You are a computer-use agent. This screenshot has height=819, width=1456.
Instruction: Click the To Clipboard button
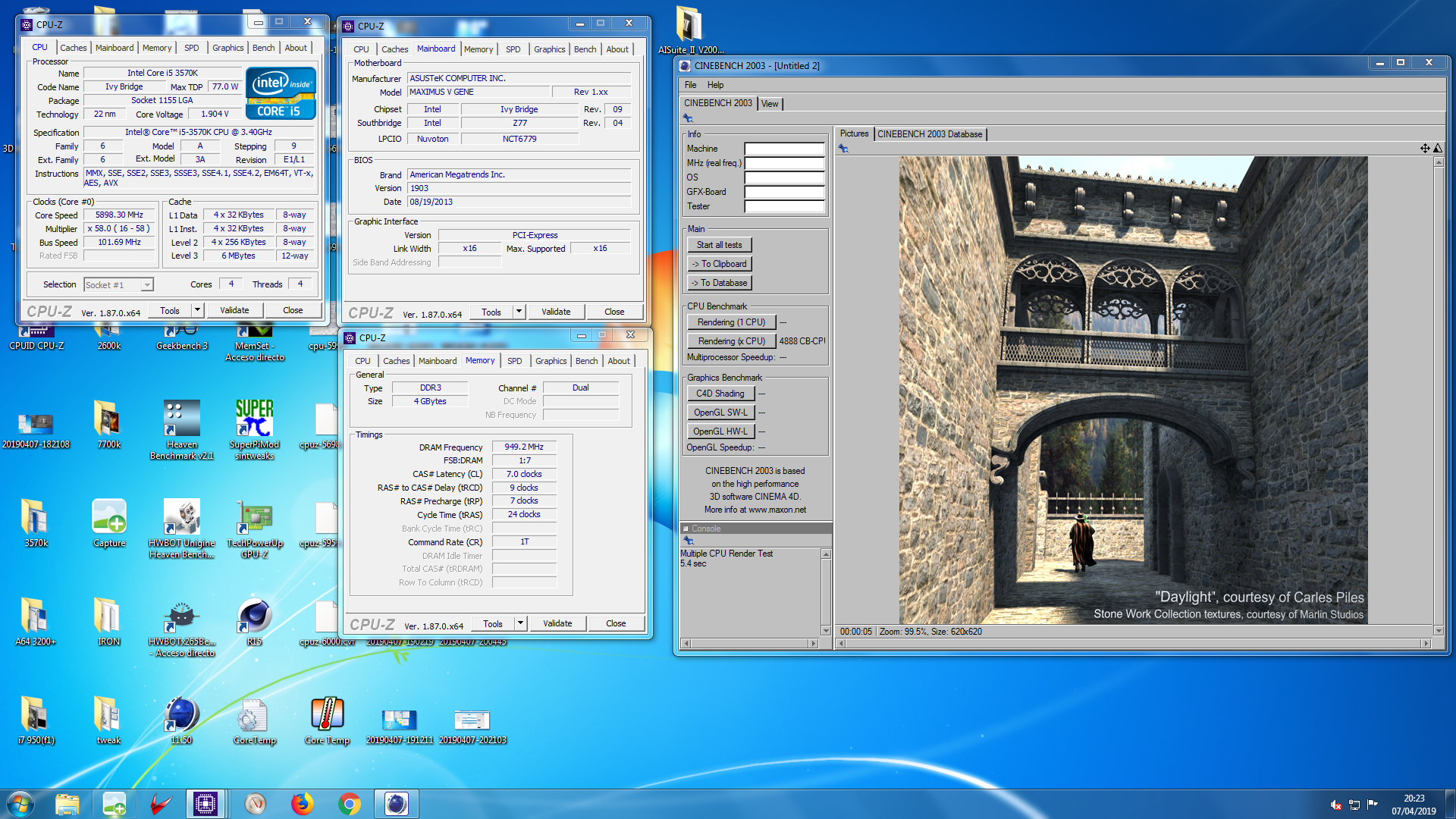tap(719, 264)
